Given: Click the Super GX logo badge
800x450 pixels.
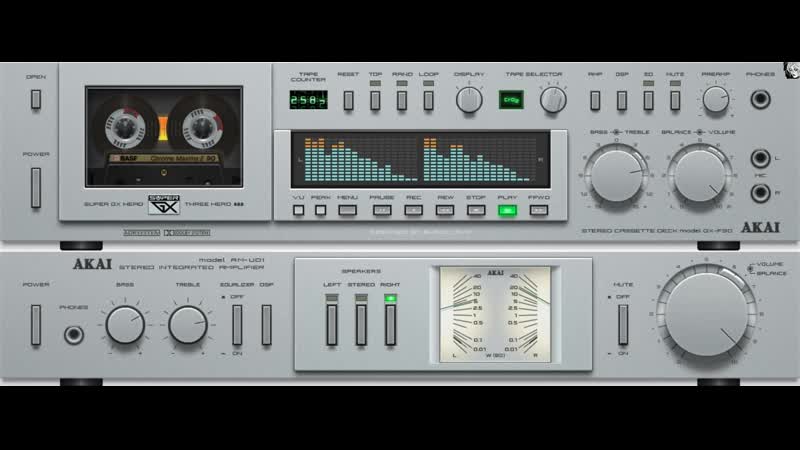Looking at the screenshot, I should pos(164,204).
